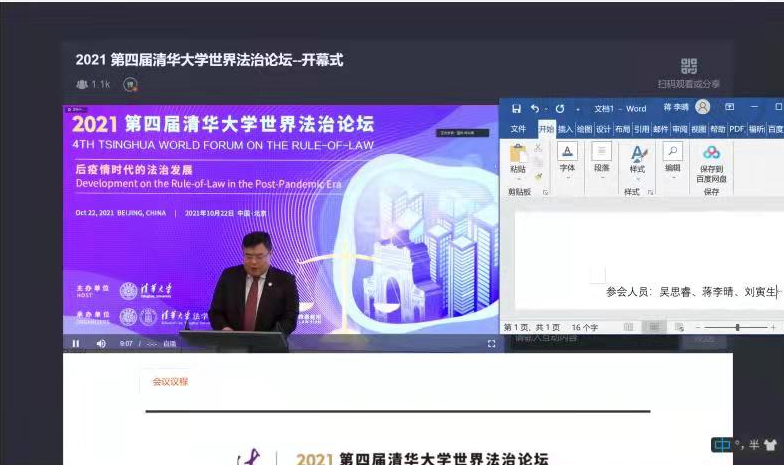The width and height of the screenshot is (784, 465).
Task: Click the Cut scissors icon in the ribbon
Action: coord(538,147)
